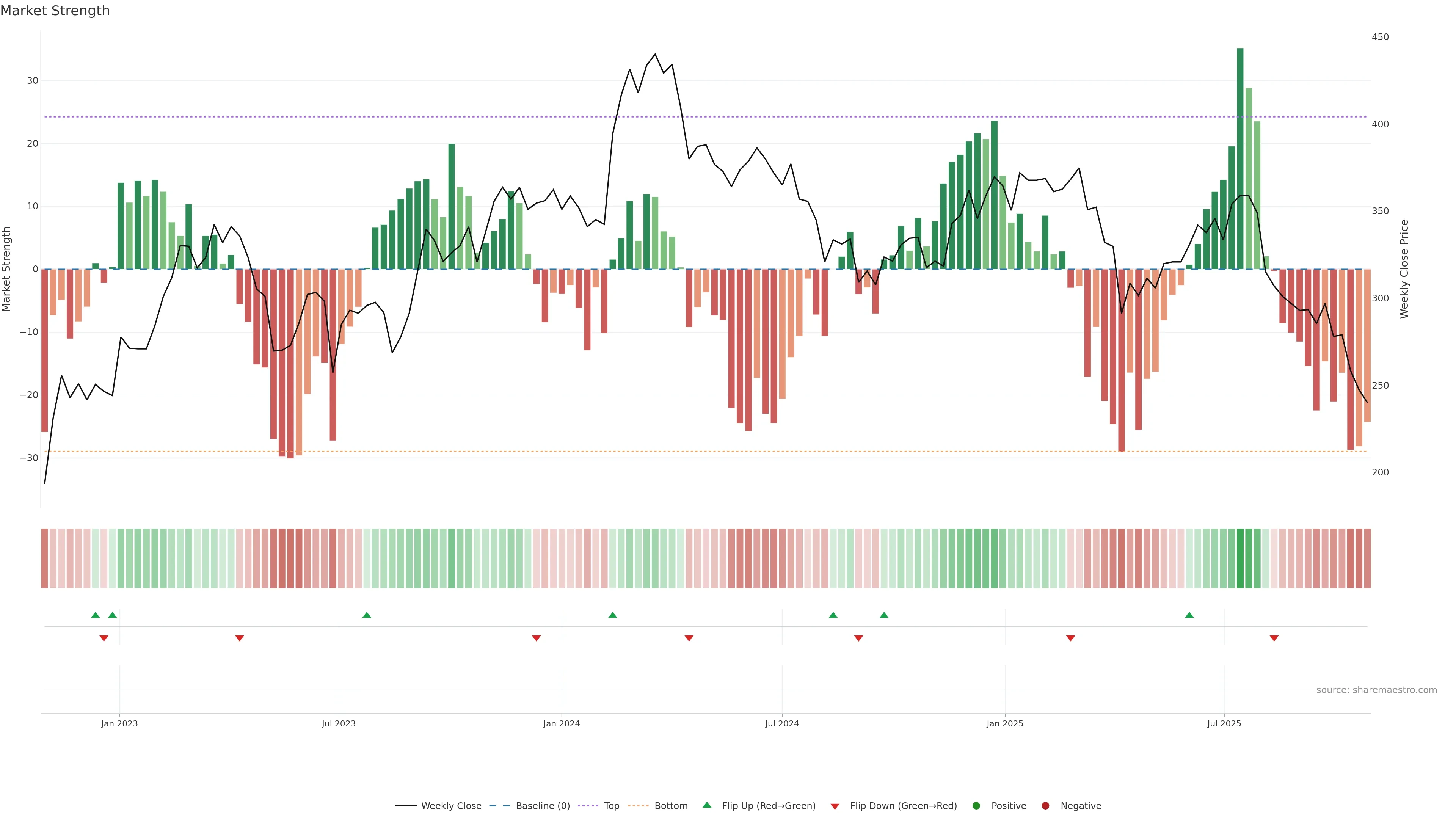The image size is (1456, 819).
Task: Click the sharemaestro.com source text
Action: click(x=1376, y=690)
